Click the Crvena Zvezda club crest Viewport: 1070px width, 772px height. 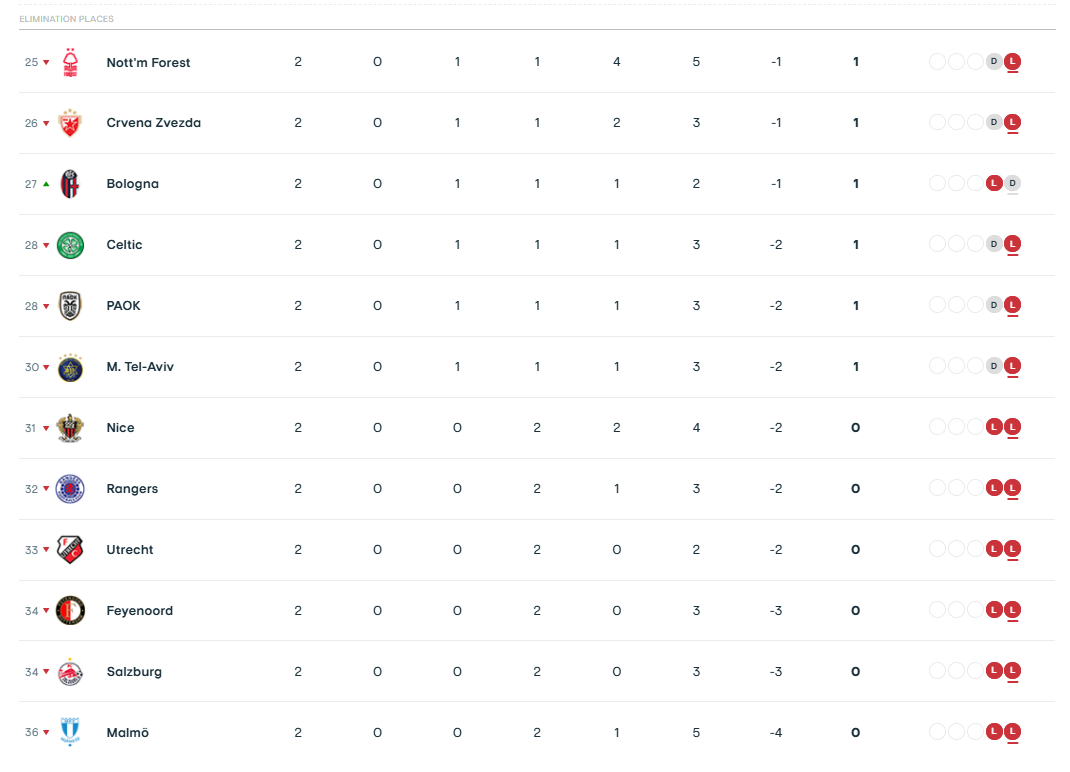(x=70, y=123)
